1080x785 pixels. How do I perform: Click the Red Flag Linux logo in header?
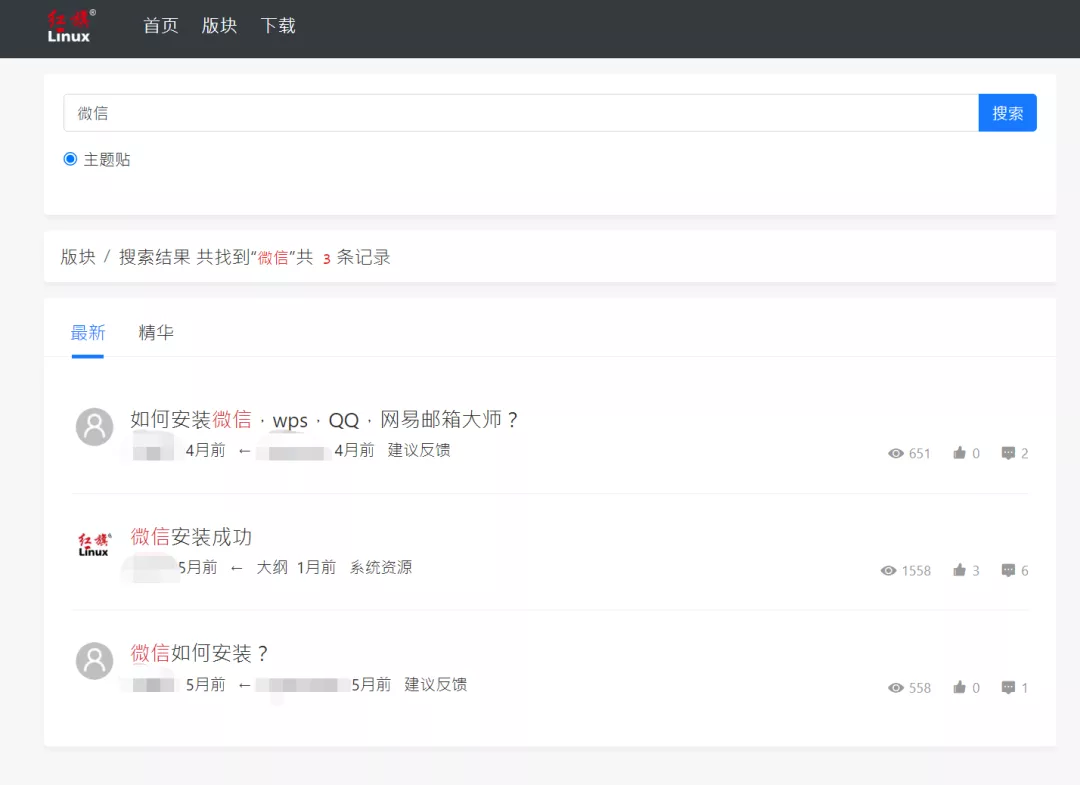(x=72, y=26)
